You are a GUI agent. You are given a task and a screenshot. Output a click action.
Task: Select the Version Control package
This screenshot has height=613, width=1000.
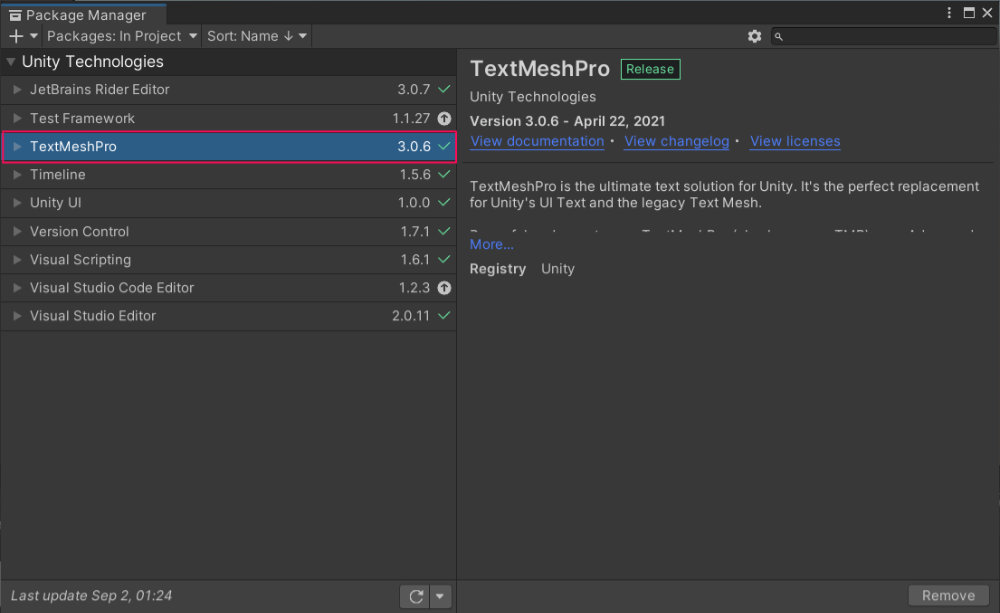pos(228,232)
